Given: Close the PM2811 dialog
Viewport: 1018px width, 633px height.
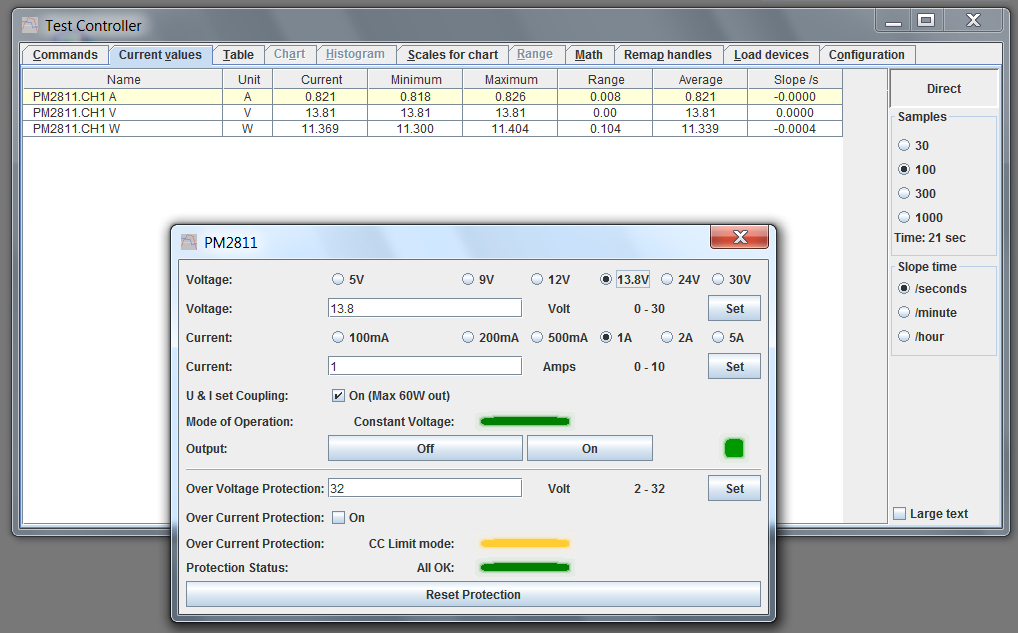Looking at the screenshot, I should click(x=741, y=238).
